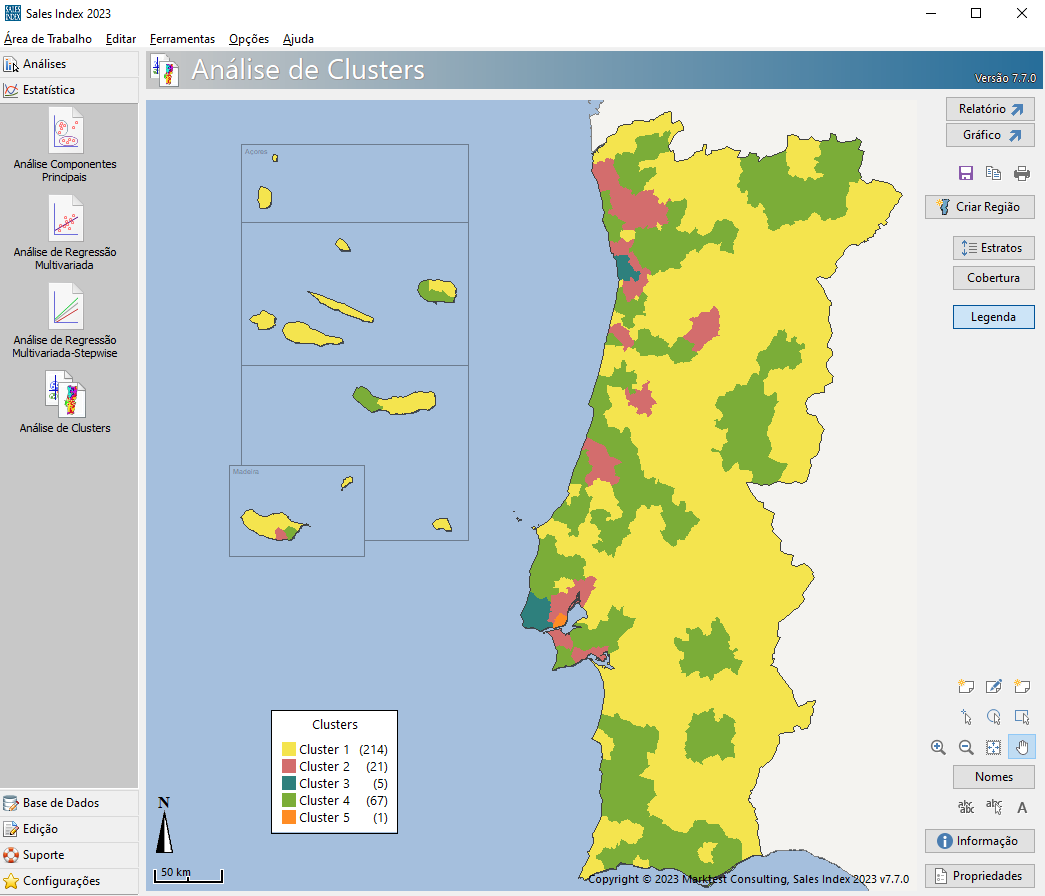This screenshot has width=1045, height=896.
Task: Click the printer icon
Action: (x=1021, y=173)
